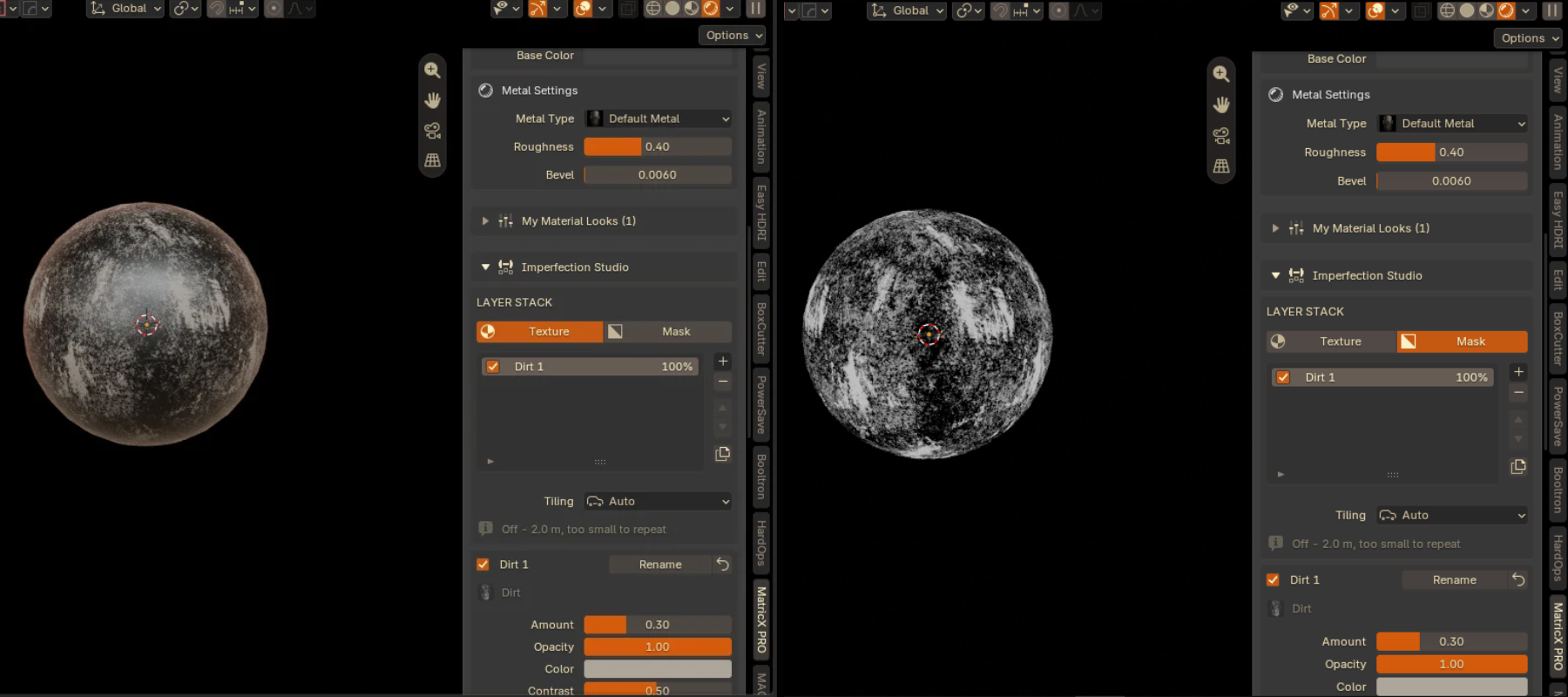This screenshot has height=697, width=1568.
Task: Click the zoom magnifier icon in the right viewport
Action: 1221,74
